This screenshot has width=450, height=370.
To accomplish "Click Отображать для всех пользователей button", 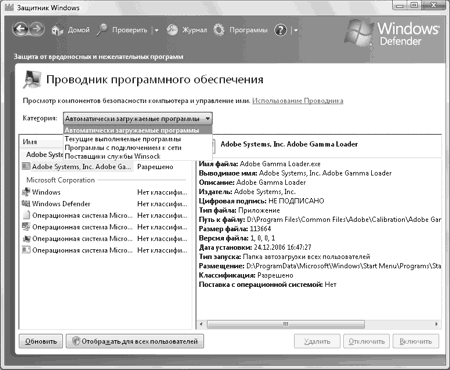I will coord(135,341).
